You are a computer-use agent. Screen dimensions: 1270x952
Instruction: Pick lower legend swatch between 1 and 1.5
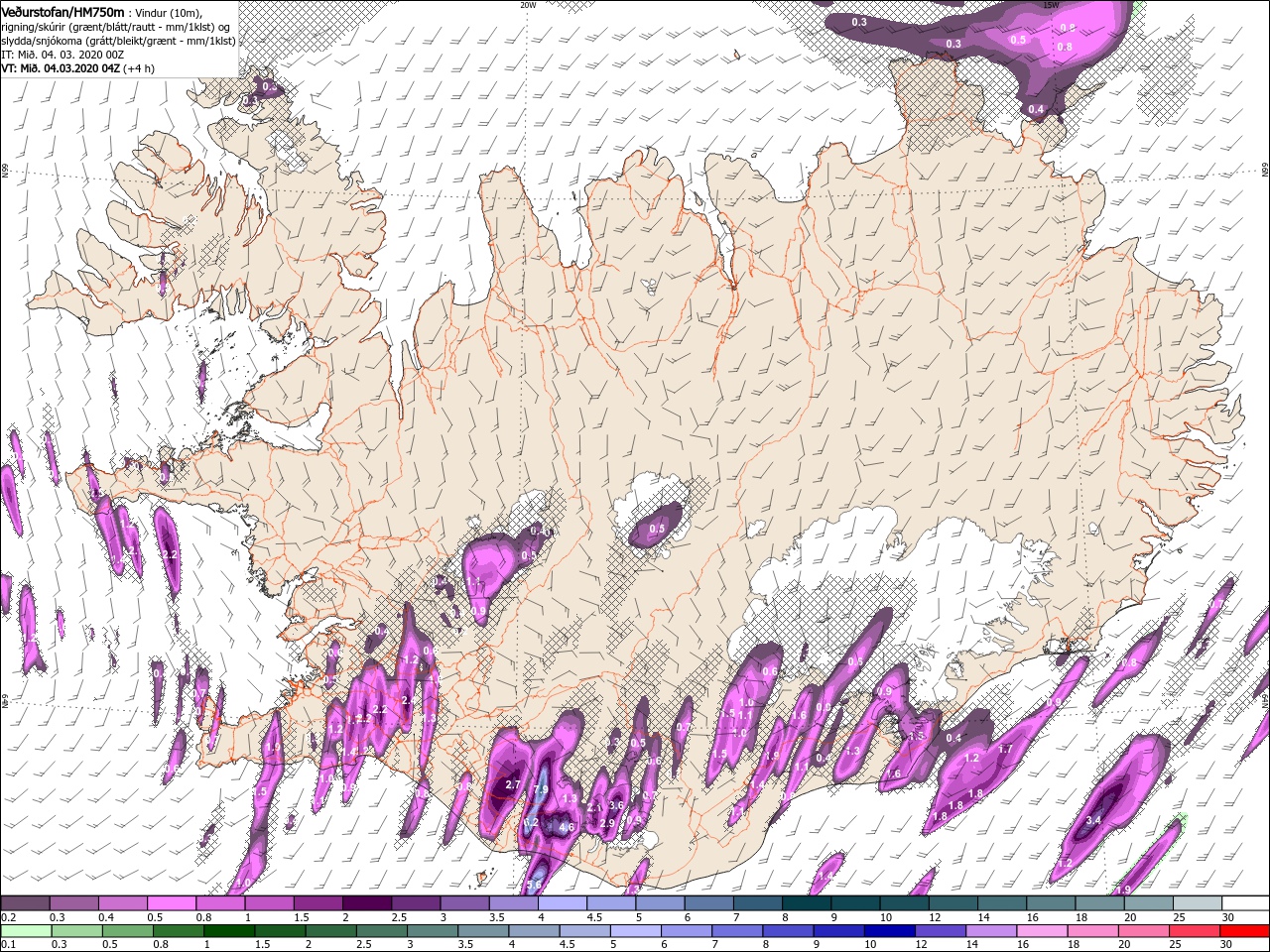229,931
